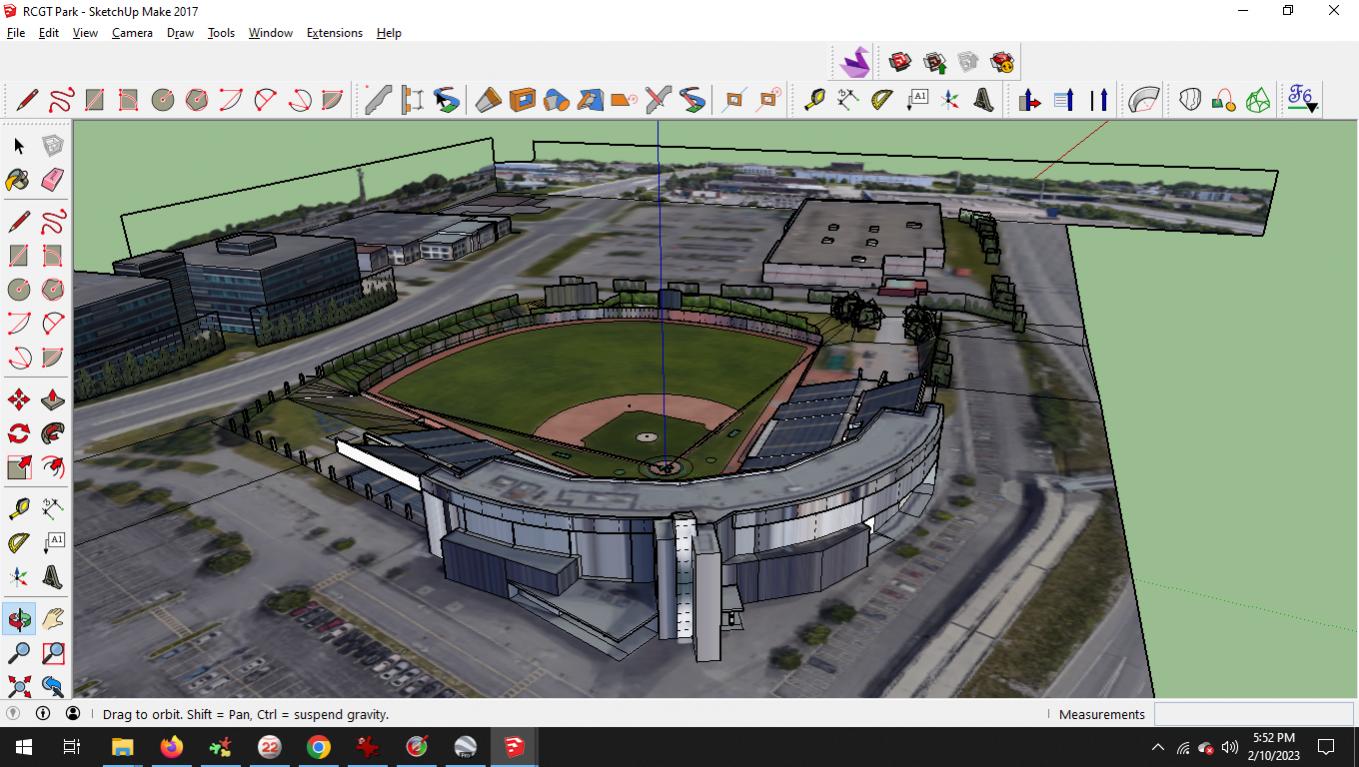Click the sign-in user icon in status bar

(73, 714)
